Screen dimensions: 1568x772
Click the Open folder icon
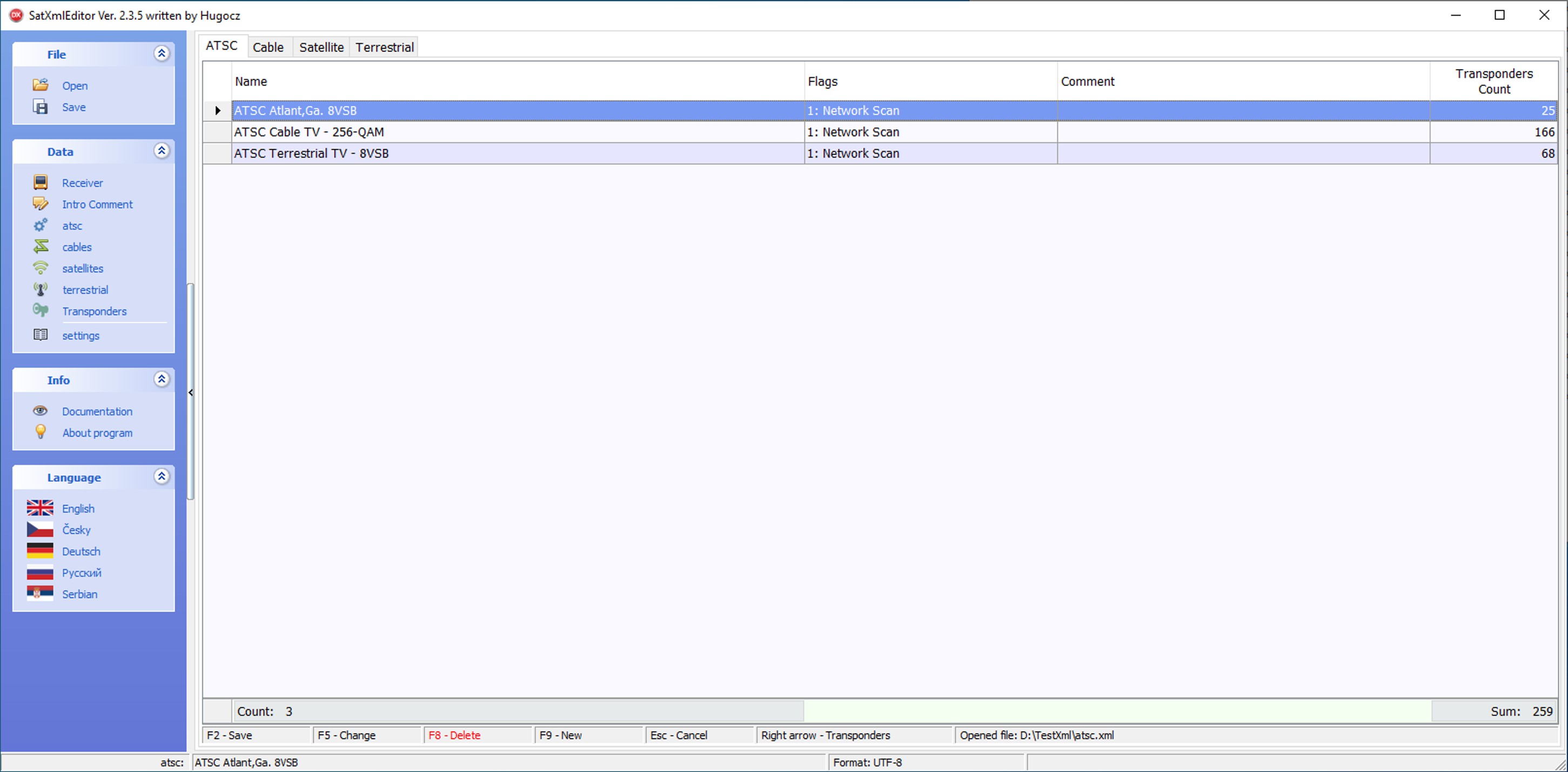point(40,85)
